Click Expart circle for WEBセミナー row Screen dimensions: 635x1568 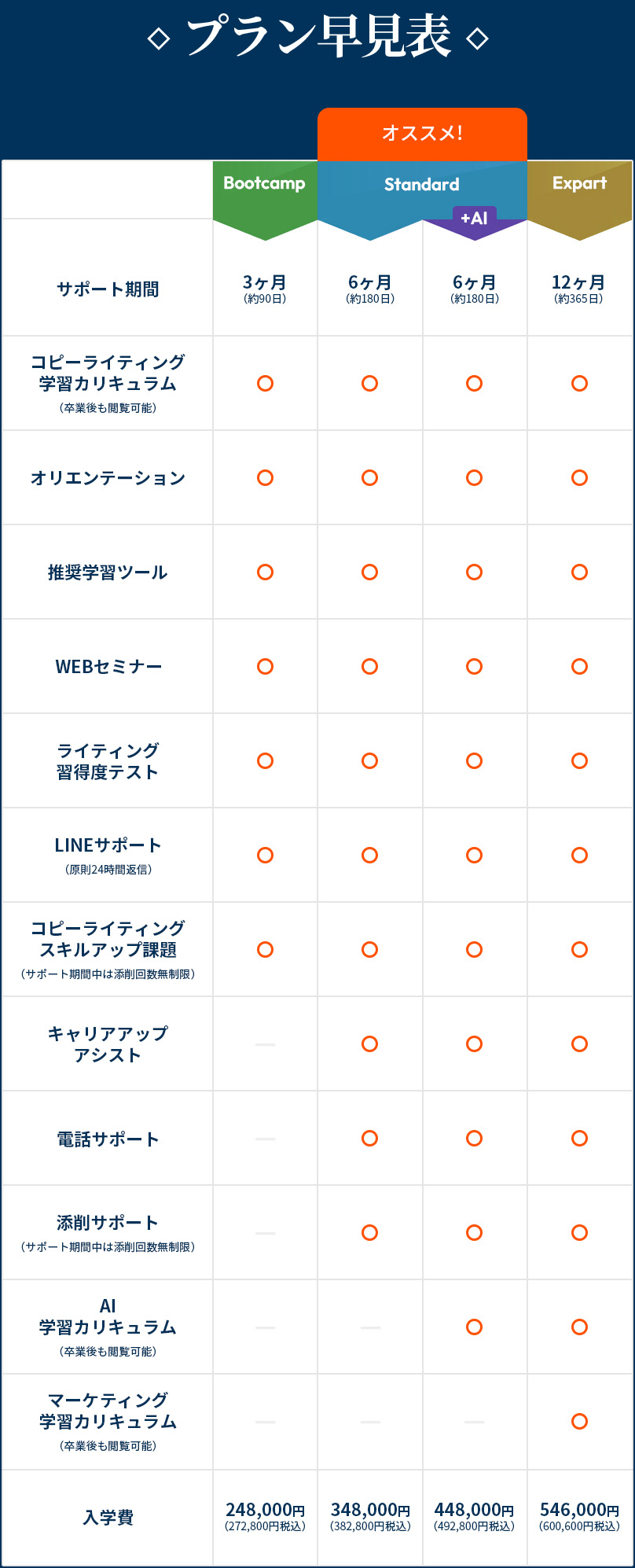click(x=579, y=667)
